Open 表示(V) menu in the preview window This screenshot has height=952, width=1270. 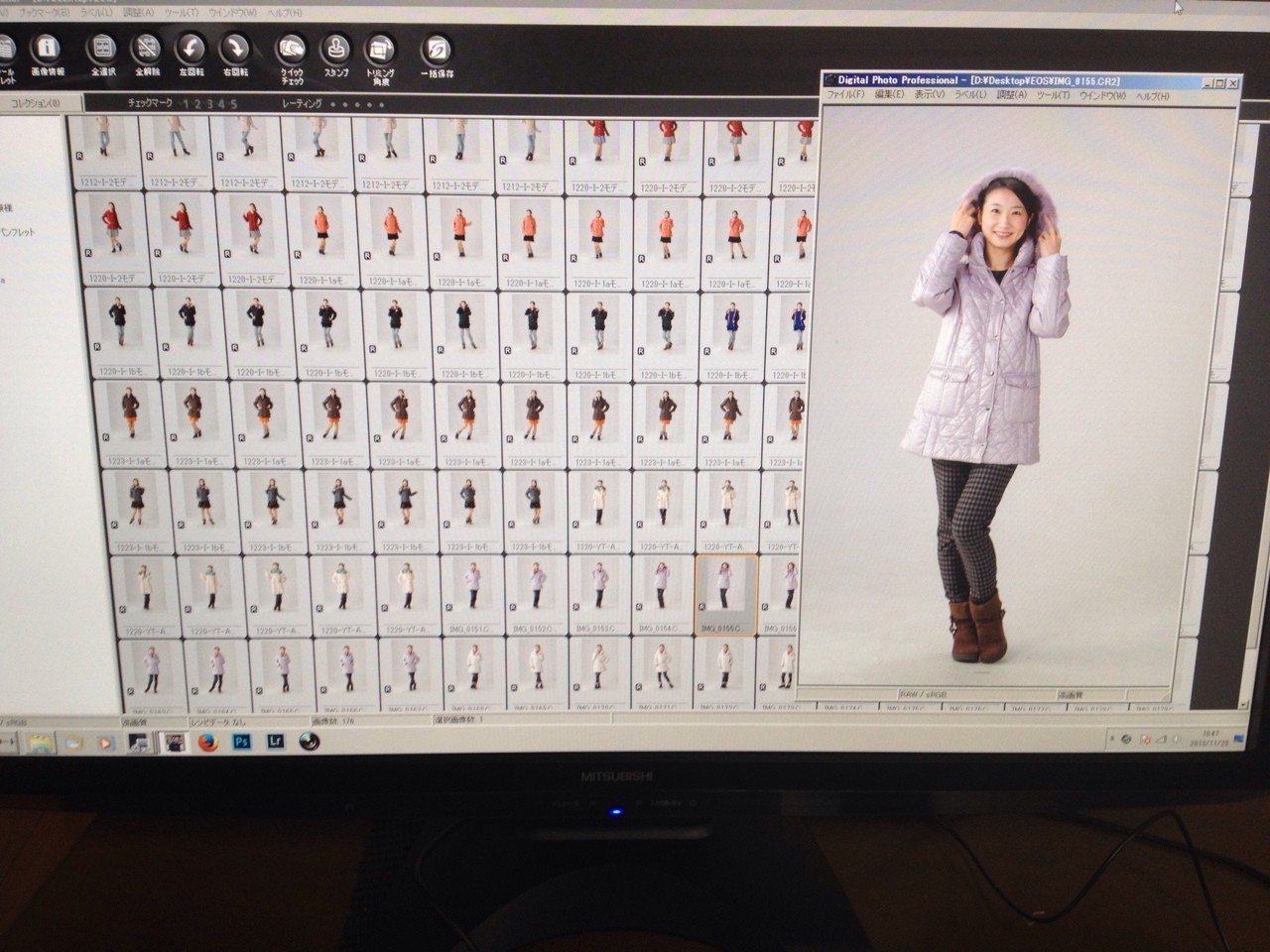click(929, 95)
